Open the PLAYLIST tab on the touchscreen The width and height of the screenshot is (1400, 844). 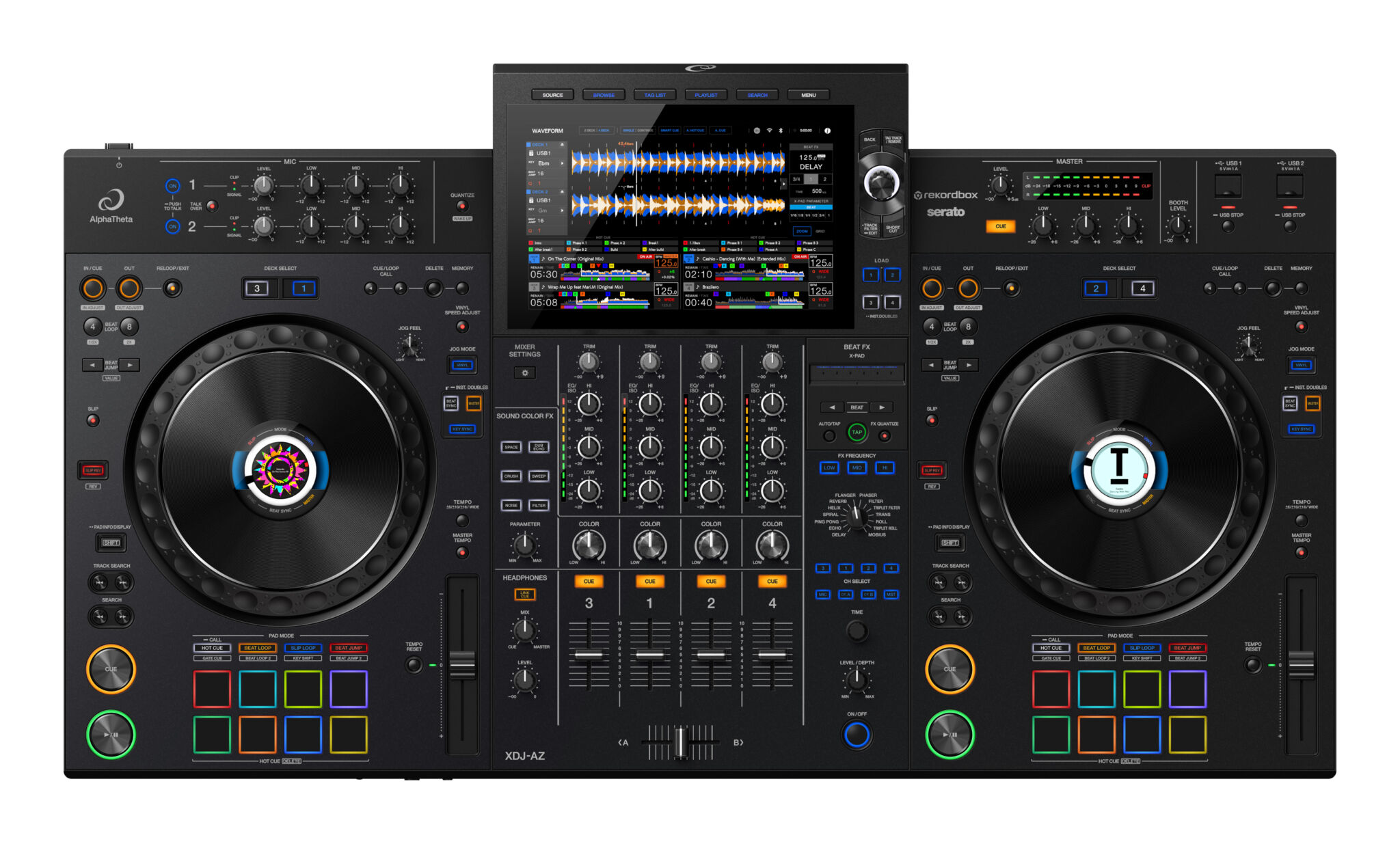pyautogui.click(x=705, y=95)
